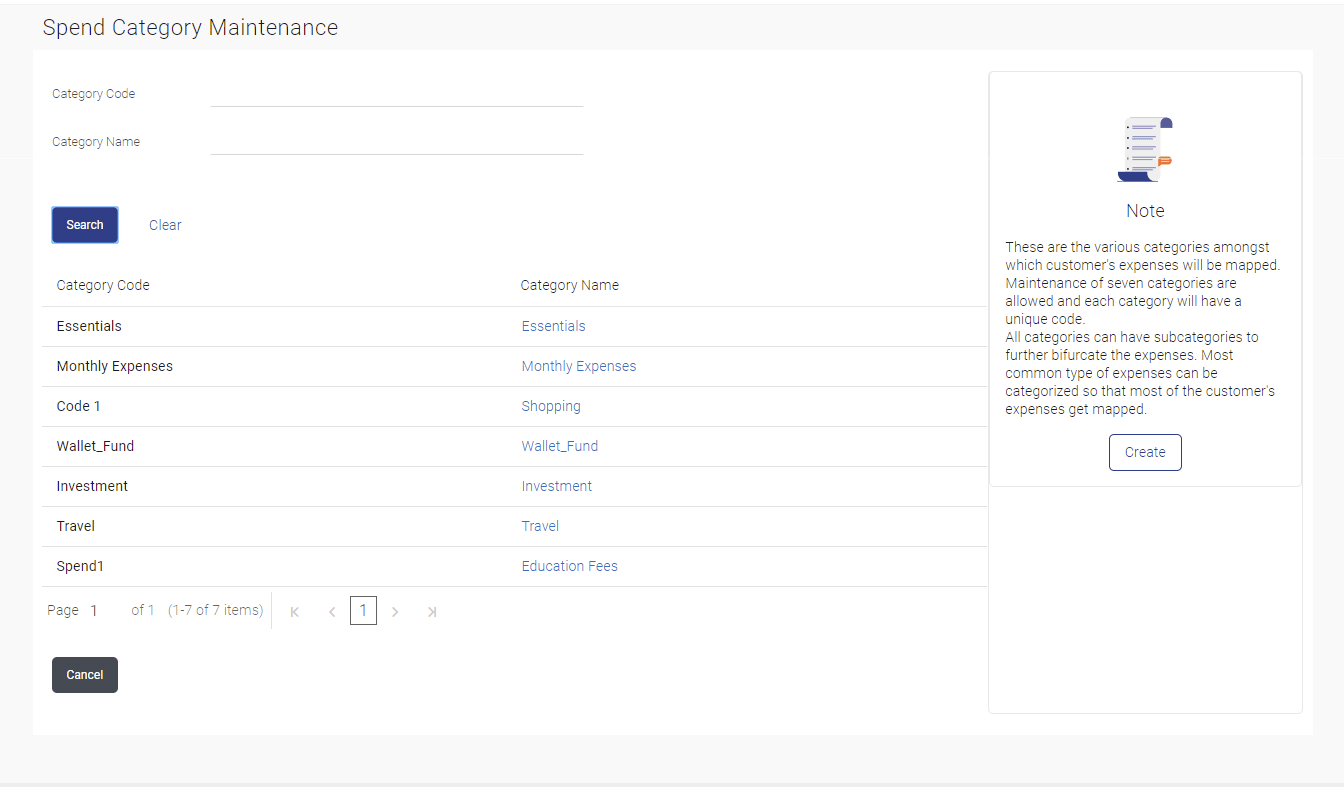Open the Wallet_Fund category link
This screenshot has height=787, width=1344.
click(559, 446)
